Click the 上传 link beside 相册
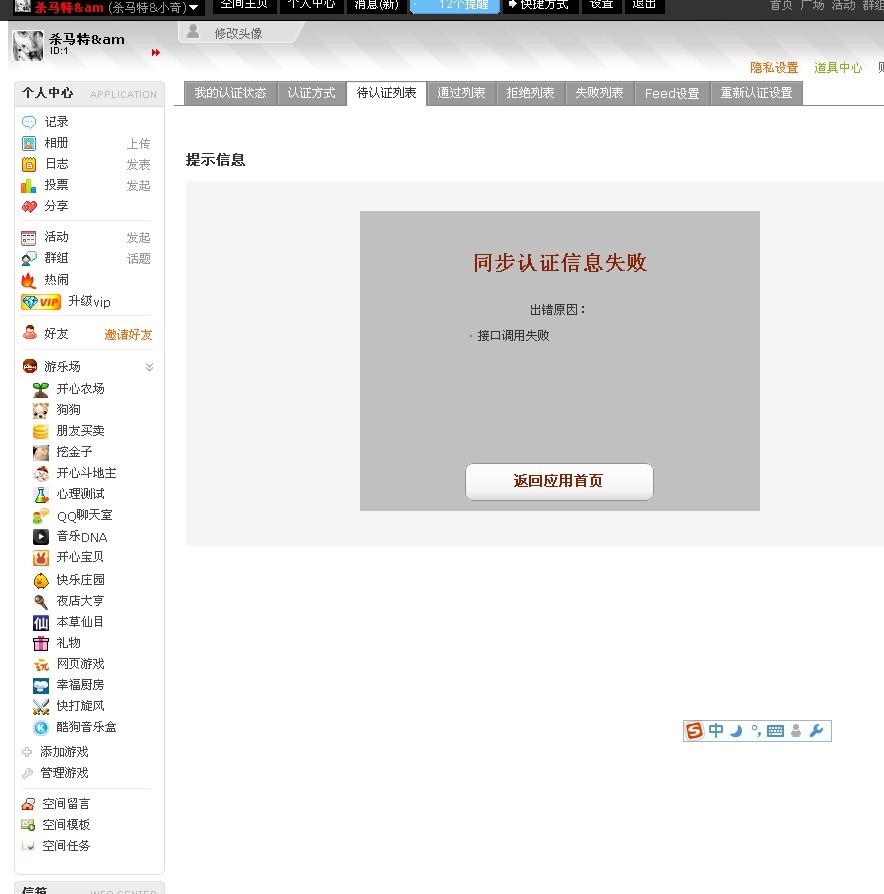This screenshot has width=884, height=894. pos(139,144)
